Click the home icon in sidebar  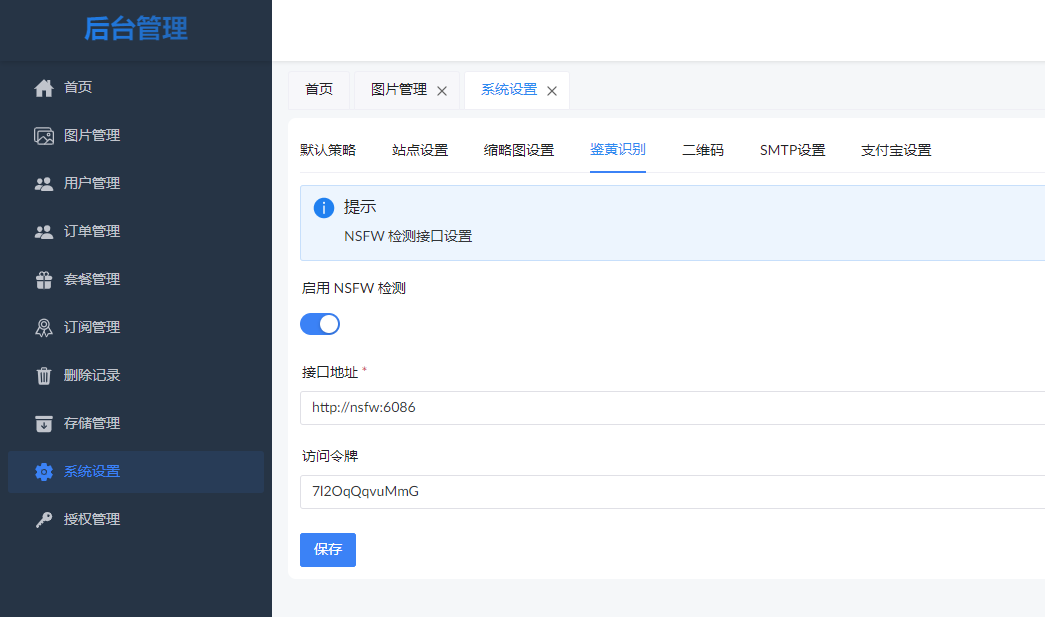pyautogui.click(x=44, y=88)
